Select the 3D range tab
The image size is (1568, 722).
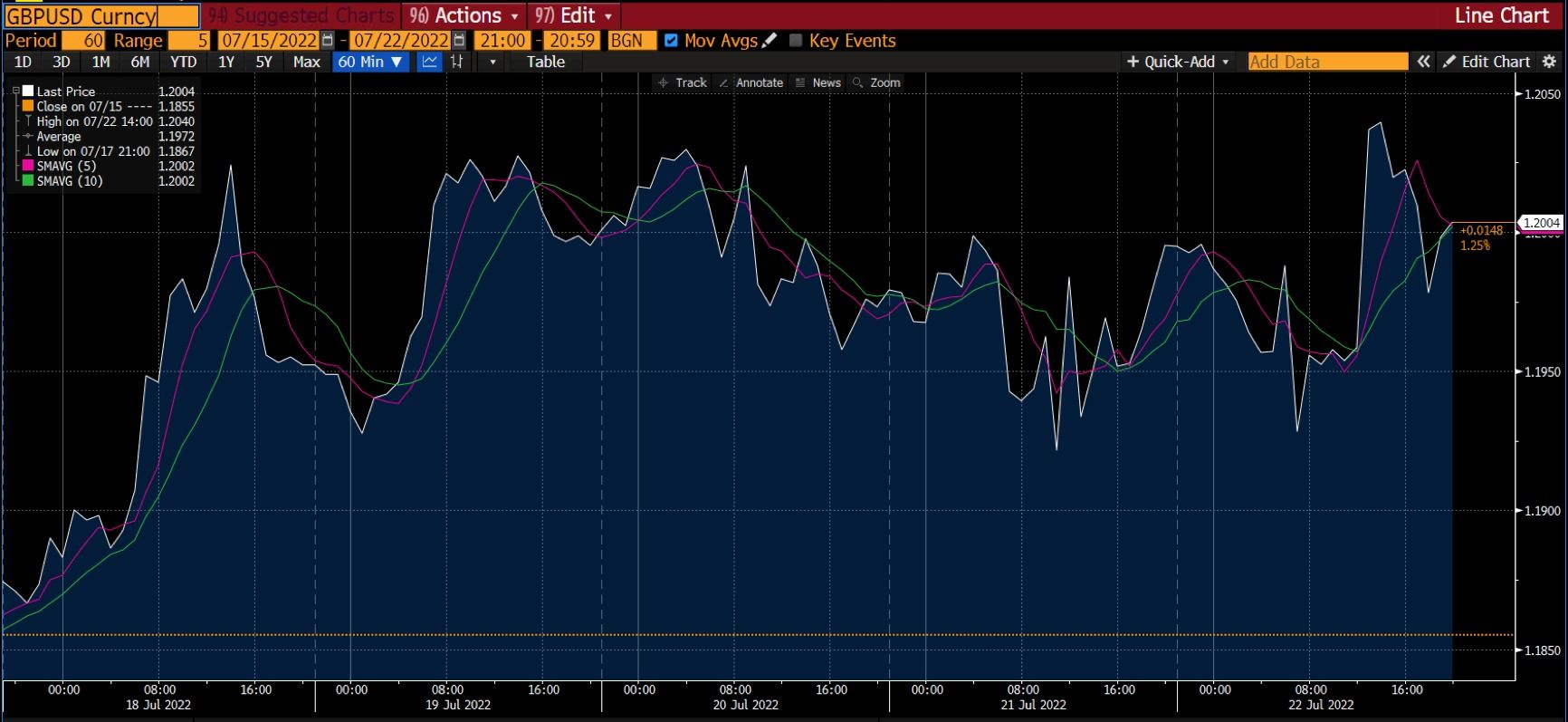[61, 62]
